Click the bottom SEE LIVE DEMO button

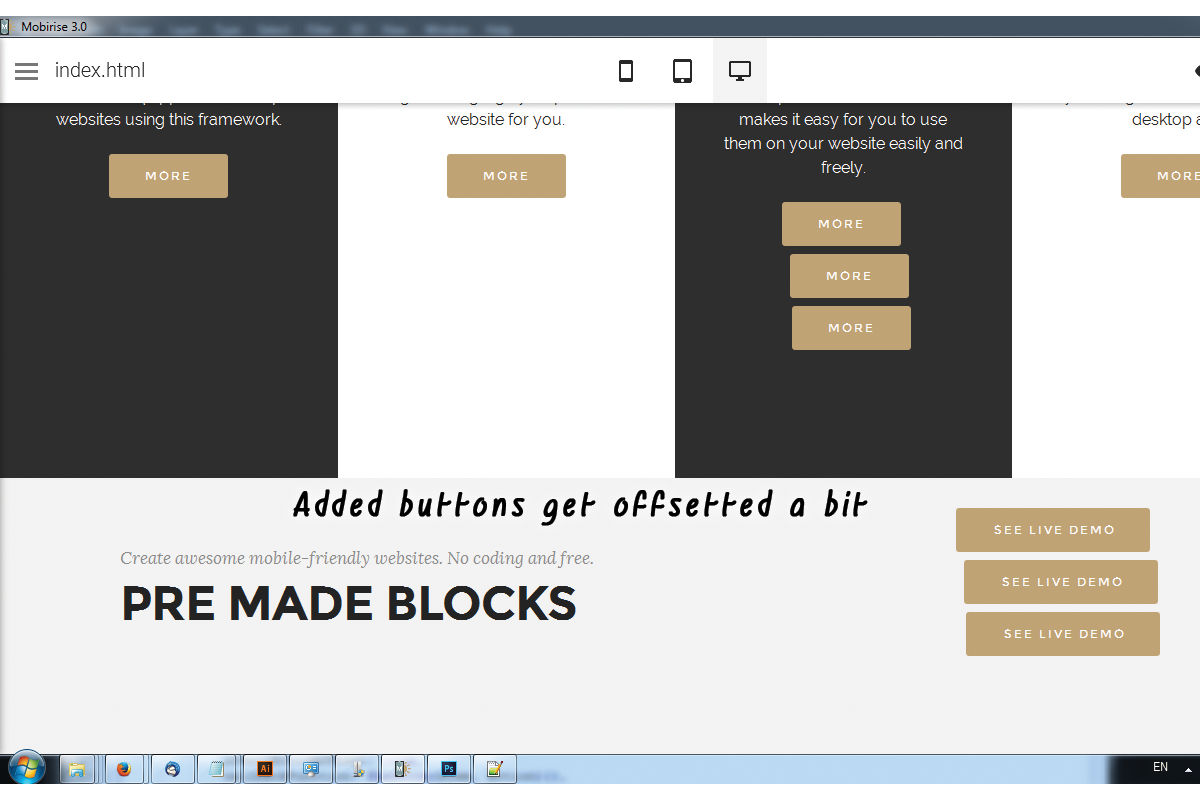[1062, 633]
